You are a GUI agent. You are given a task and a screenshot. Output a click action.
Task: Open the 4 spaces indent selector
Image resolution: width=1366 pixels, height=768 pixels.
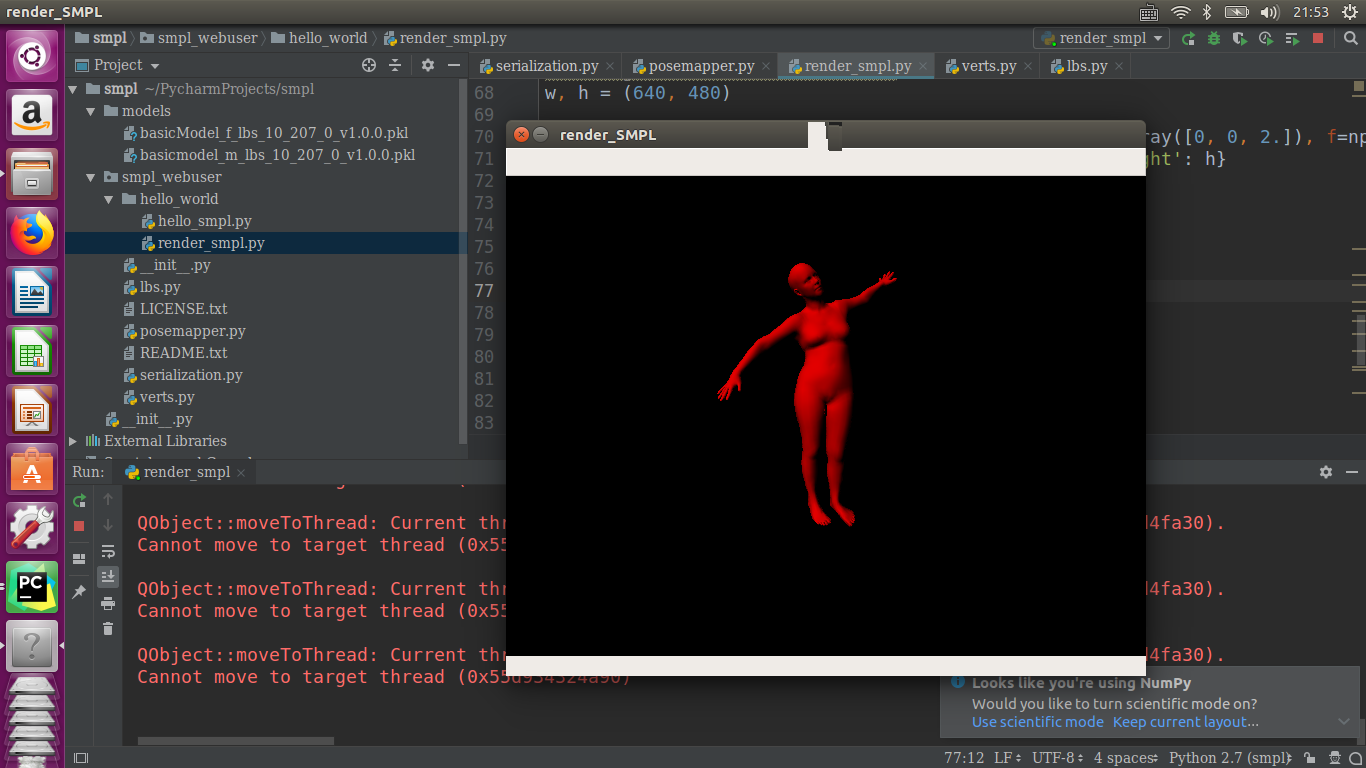coord(1126,758)
